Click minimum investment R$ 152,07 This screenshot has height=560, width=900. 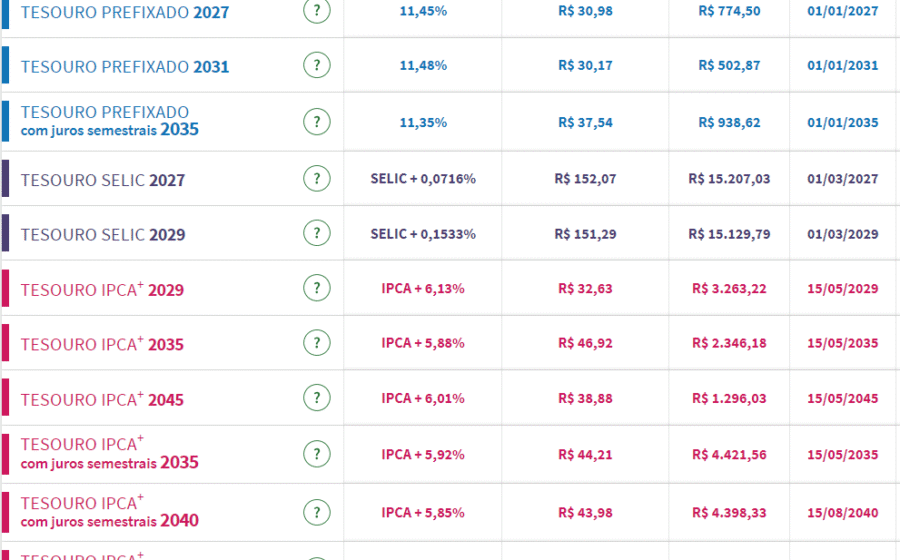click(585, 179)
